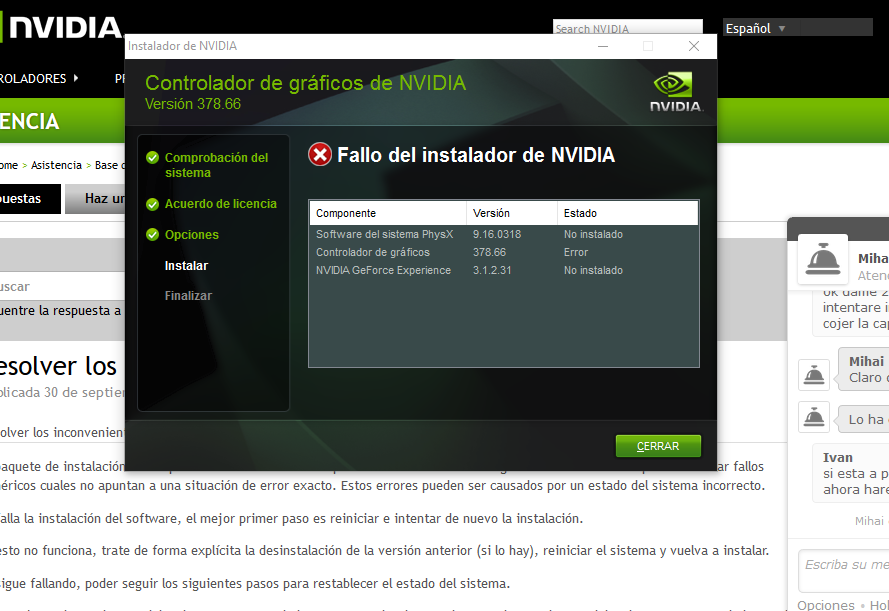Click the Estado column header

pyautogui.click(x=628, y=213)
